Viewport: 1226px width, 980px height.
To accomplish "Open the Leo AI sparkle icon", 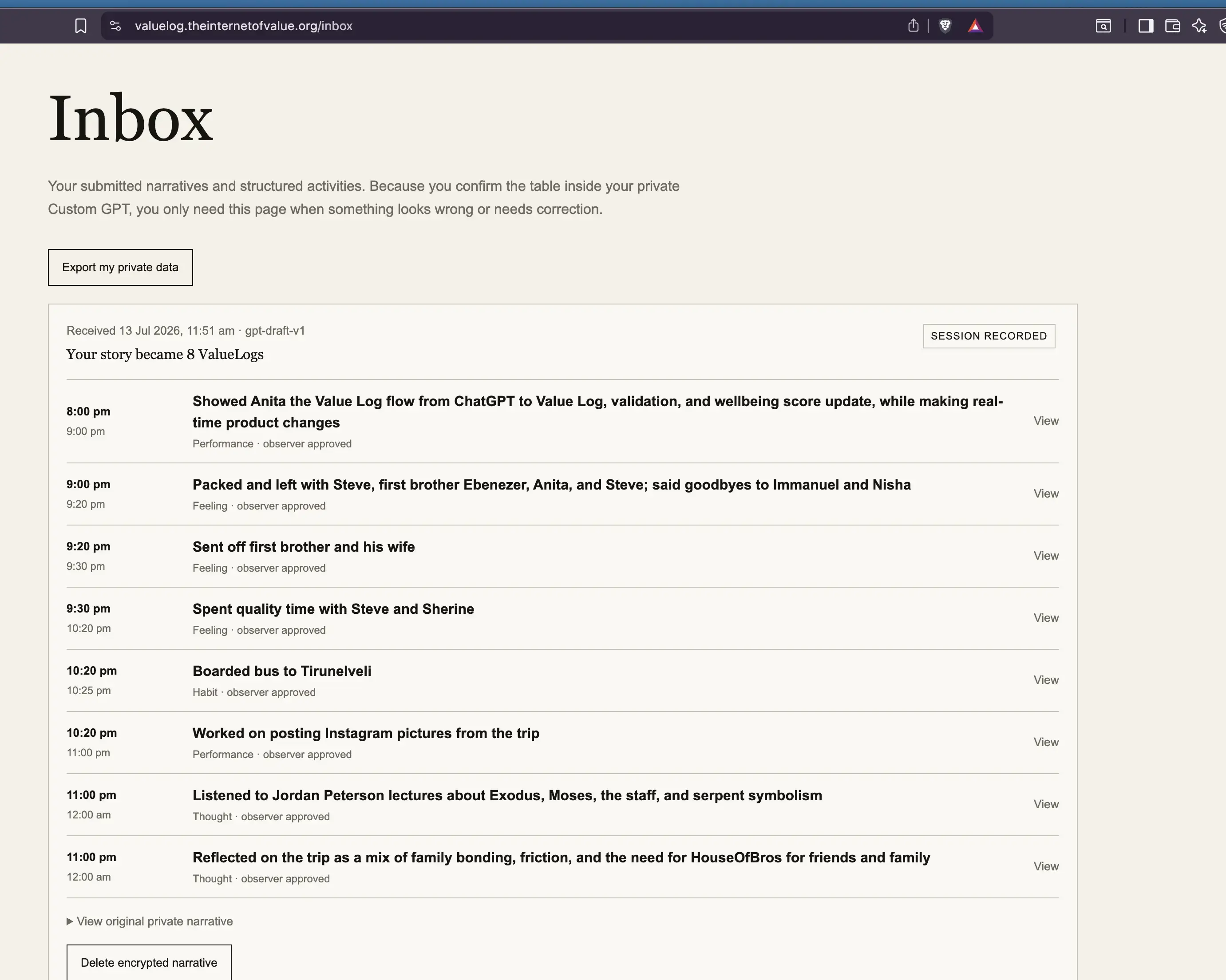I will [x=1199, y=26].
